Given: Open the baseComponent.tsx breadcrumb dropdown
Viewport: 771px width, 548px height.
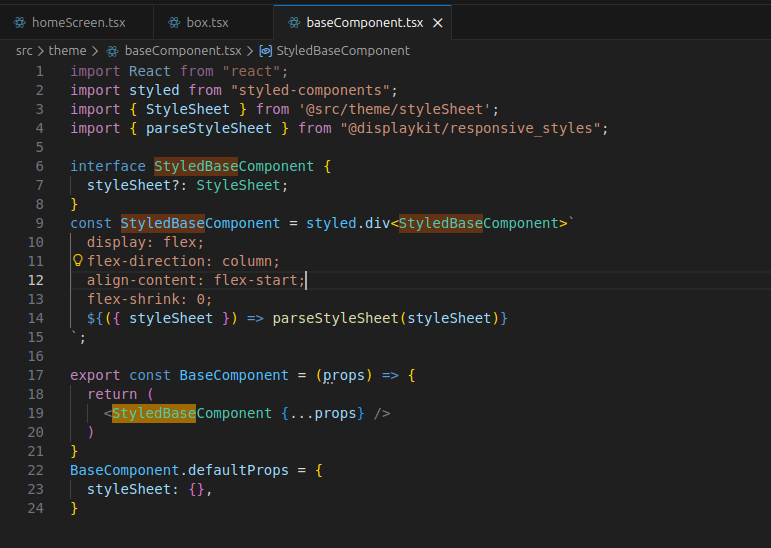Looking at the screenshot, I should tap(182, 50).
